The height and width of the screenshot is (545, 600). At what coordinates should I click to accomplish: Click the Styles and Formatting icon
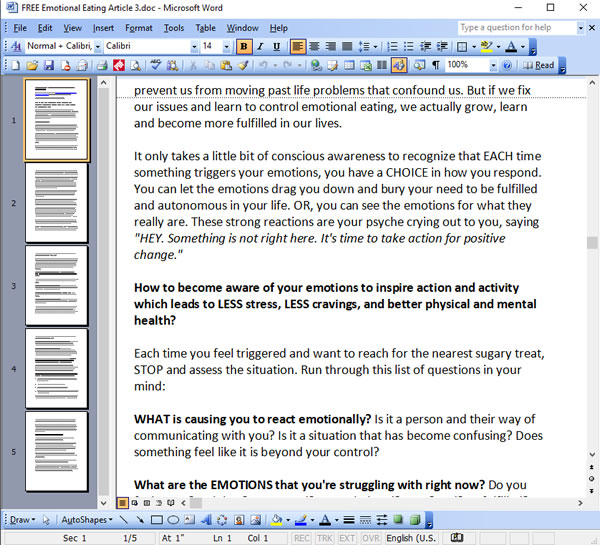(x=16, y=46)
